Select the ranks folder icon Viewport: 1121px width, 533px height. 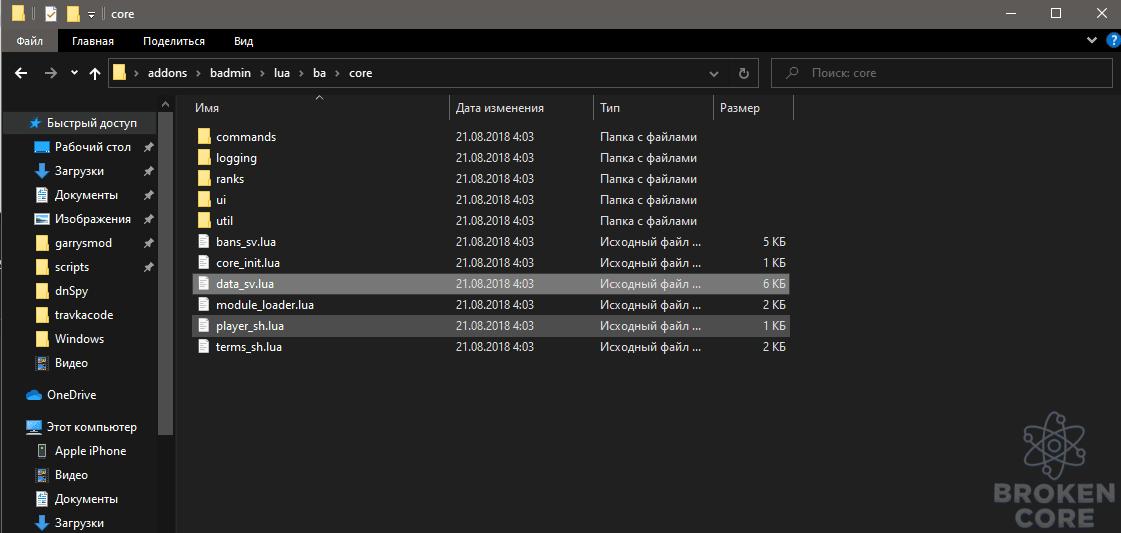(x=204, y=179)
